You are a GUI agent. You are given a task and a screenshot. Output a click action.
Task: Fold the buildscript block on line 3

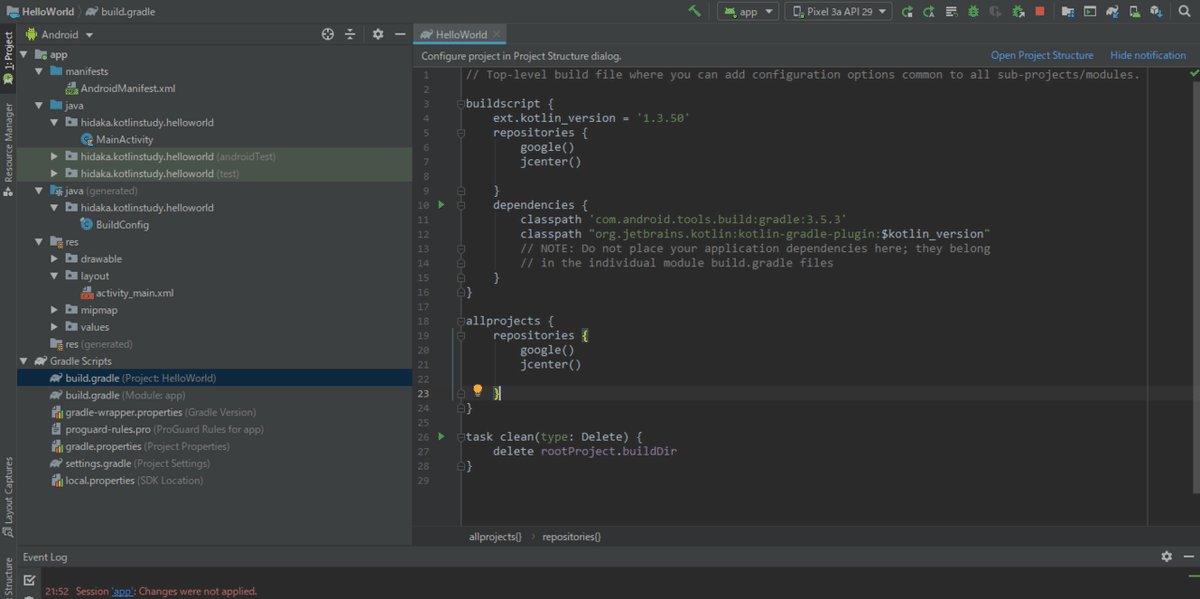point(460,104)
